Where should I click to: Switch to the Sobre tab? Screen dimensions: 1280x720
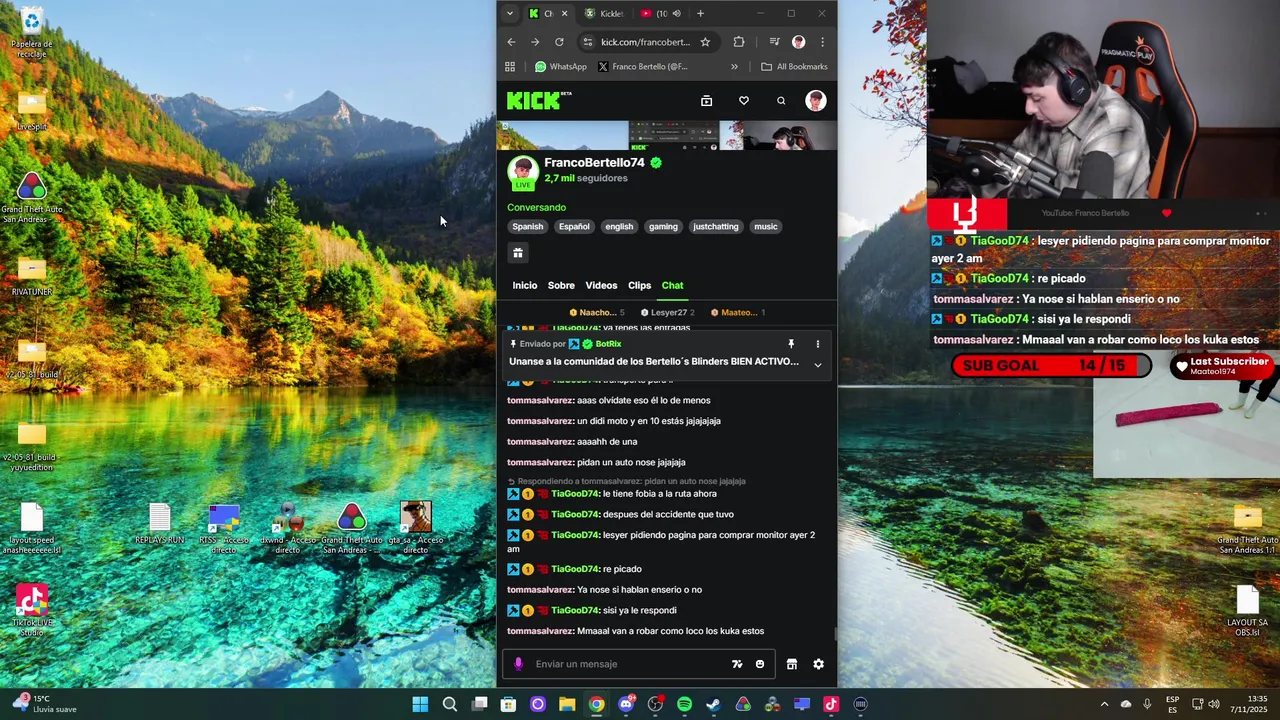561,286
